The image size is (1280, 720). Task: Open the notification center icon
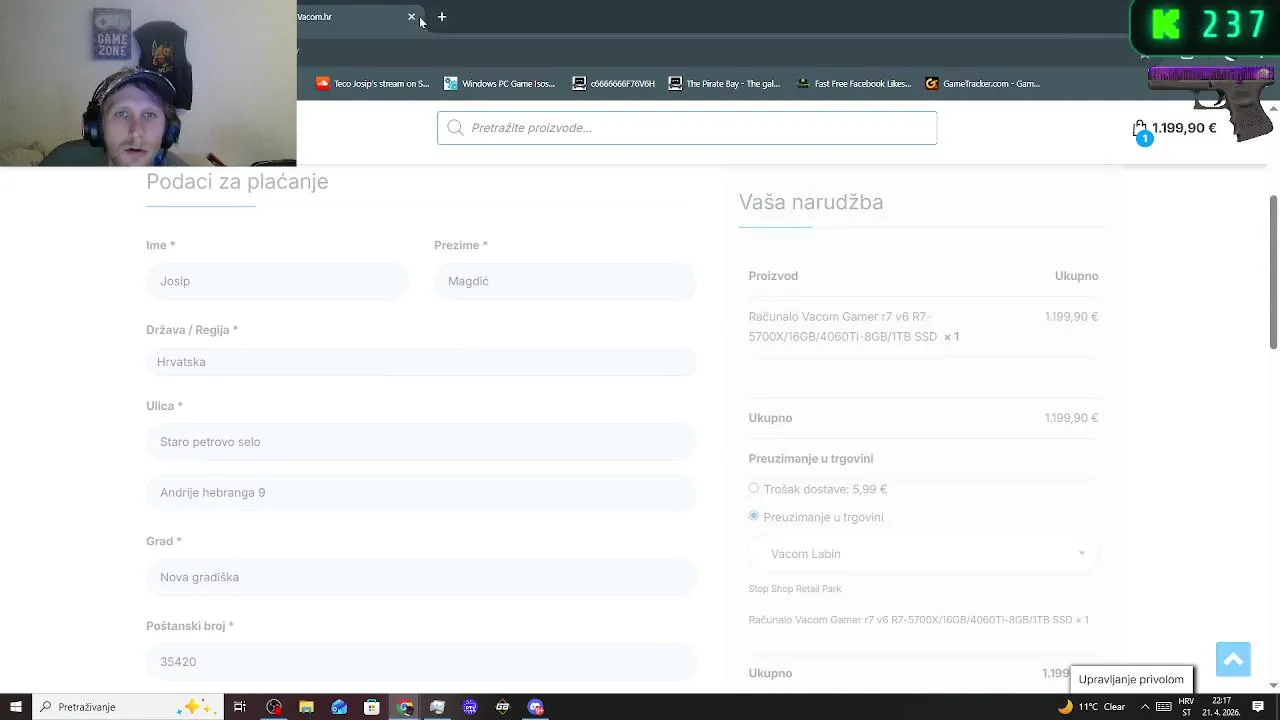pyautogui.click(x=1258, y=707)
